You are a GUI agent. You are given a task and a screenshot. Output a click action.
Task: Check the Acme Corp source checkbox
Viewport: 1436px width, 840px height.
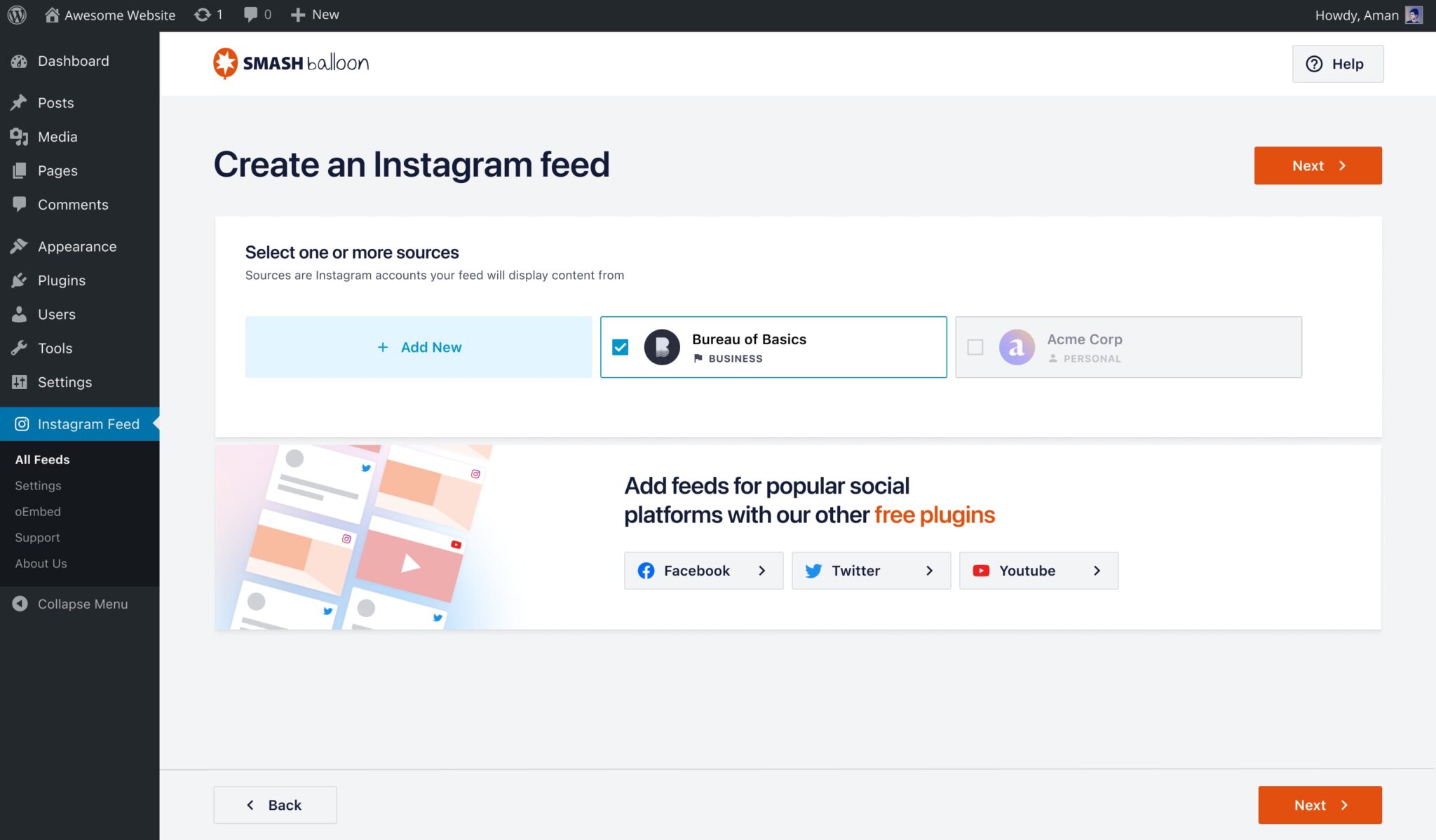click(x=975, y=347)
